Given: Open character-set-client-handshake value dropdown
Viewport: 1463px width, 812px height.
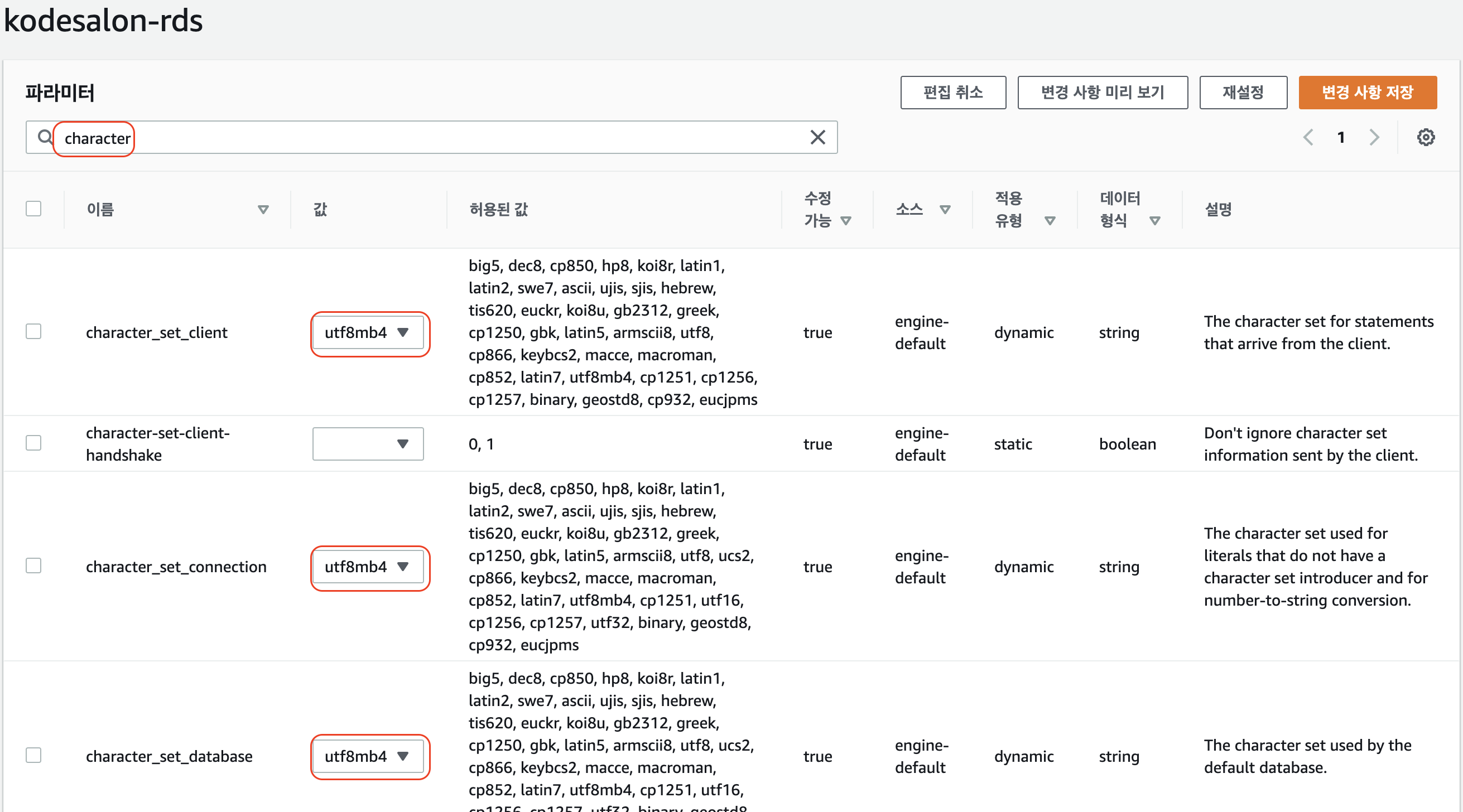Looking at the screenshot, I should (368, 444).
